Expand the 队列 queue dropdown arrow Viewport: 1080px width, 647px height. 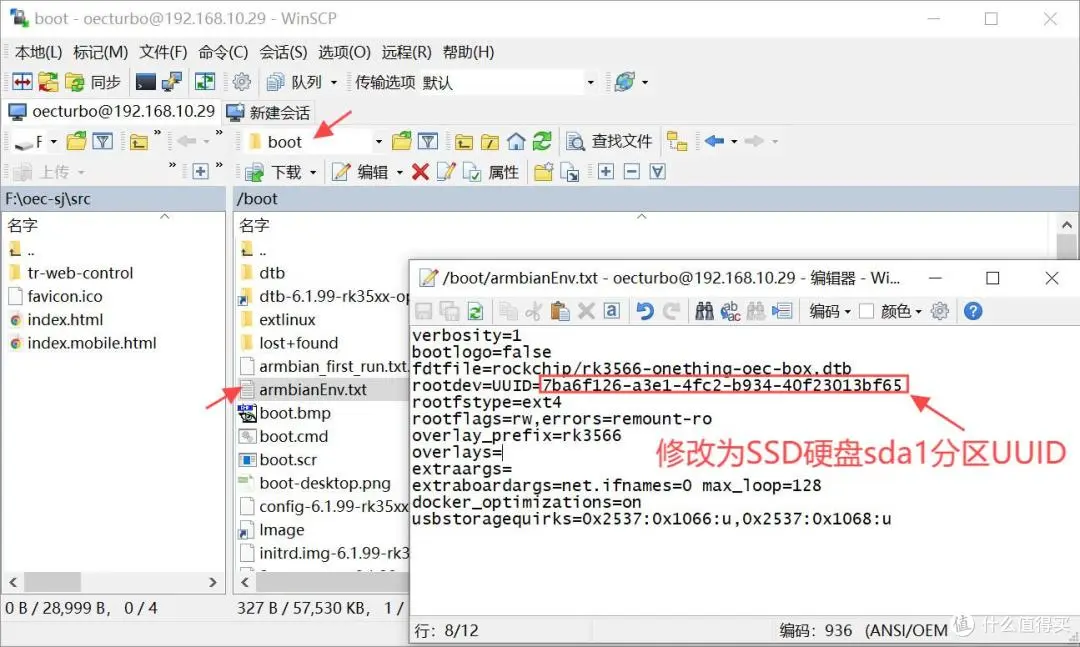click(334, 82)
